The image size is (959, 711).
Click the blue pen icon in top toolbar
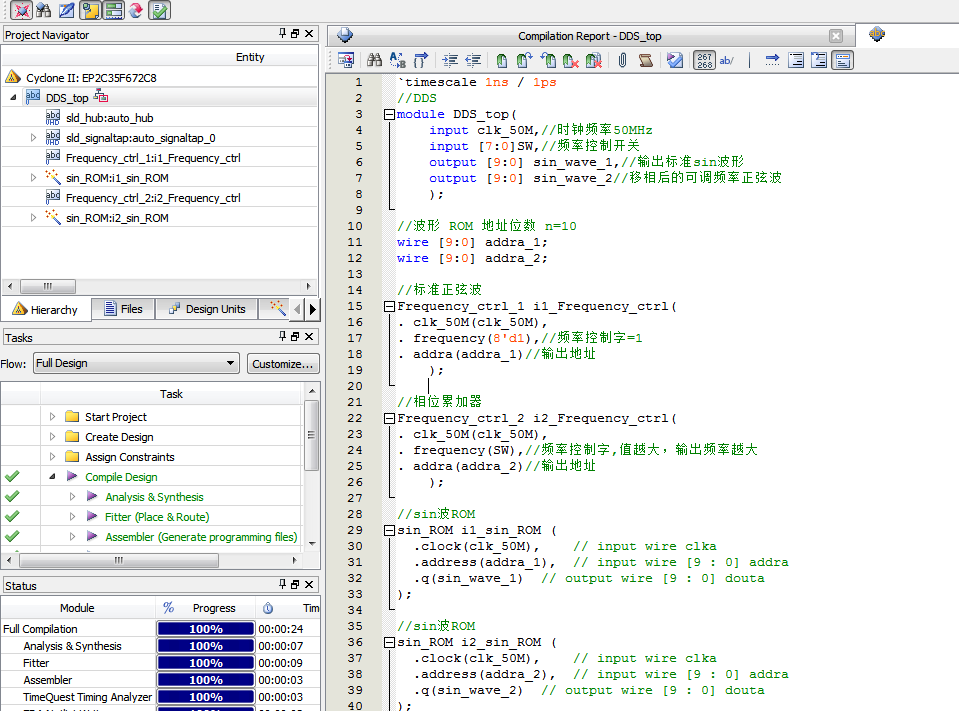66,10
